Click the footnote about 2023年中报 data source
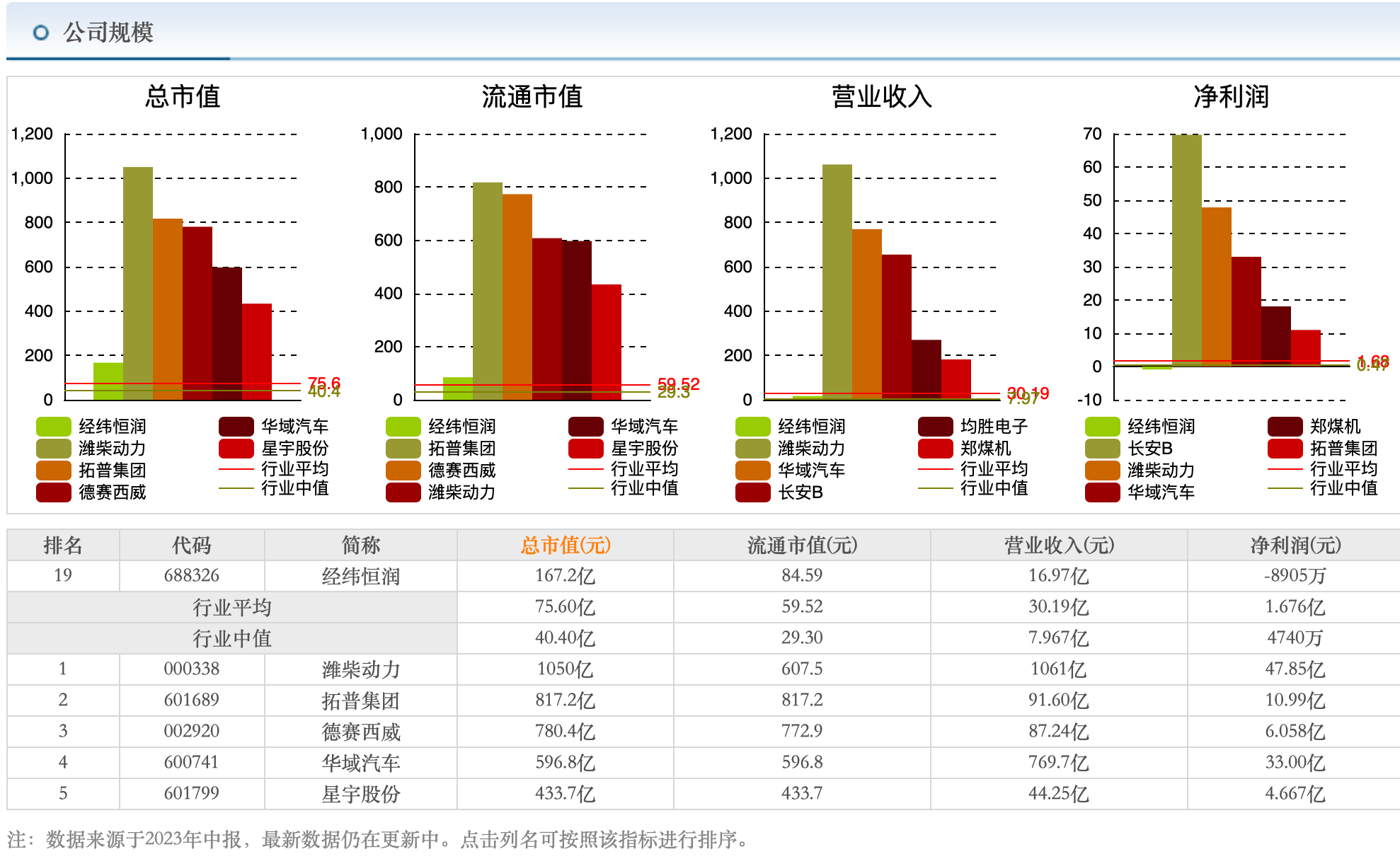 [x=379, y=840]
